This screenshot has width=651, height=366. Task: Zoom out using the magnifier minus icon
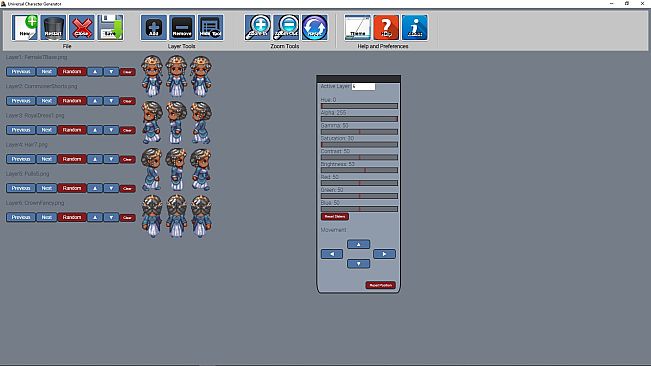tap(286, 27)
